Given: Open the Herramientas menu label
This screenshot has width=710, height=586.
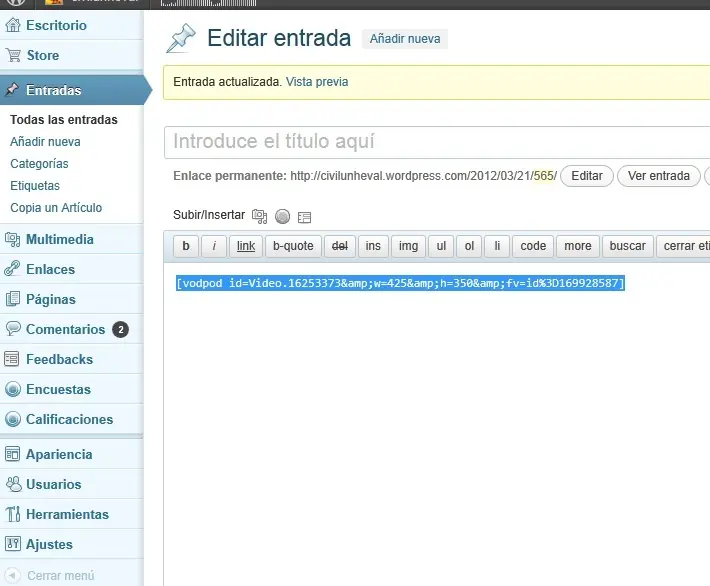Looking at the screenshot, I should (x=67, y=514).
